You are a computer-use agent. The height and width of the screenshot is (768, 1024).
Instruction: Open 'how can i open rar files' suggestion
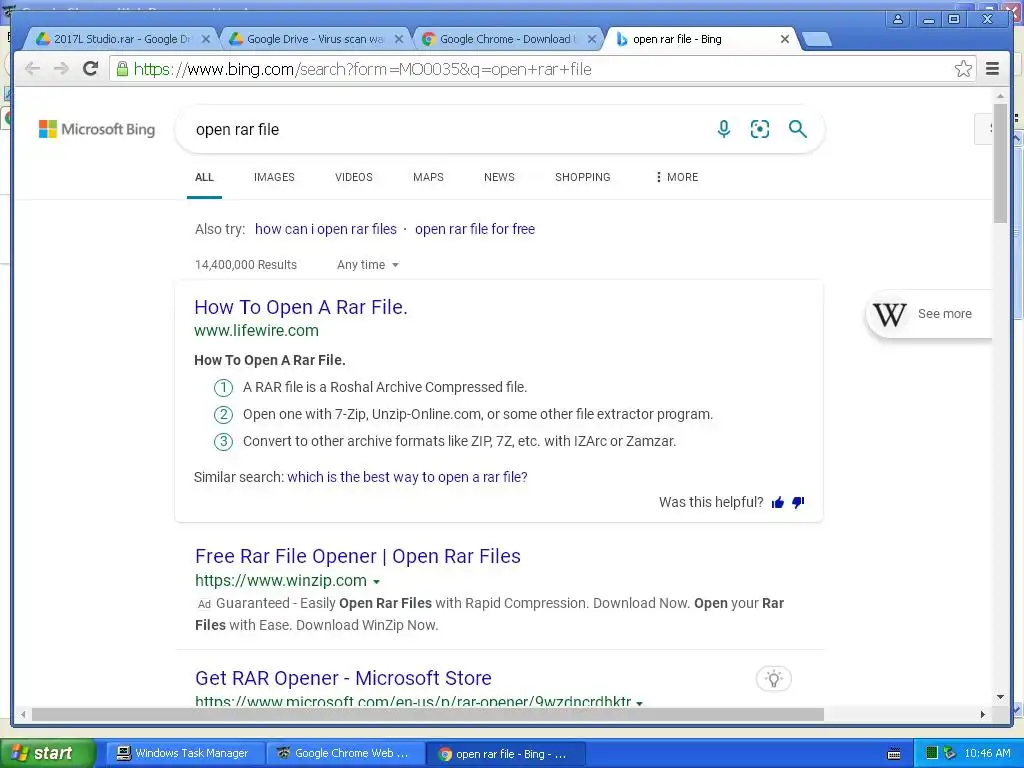[x=326, y=229]
